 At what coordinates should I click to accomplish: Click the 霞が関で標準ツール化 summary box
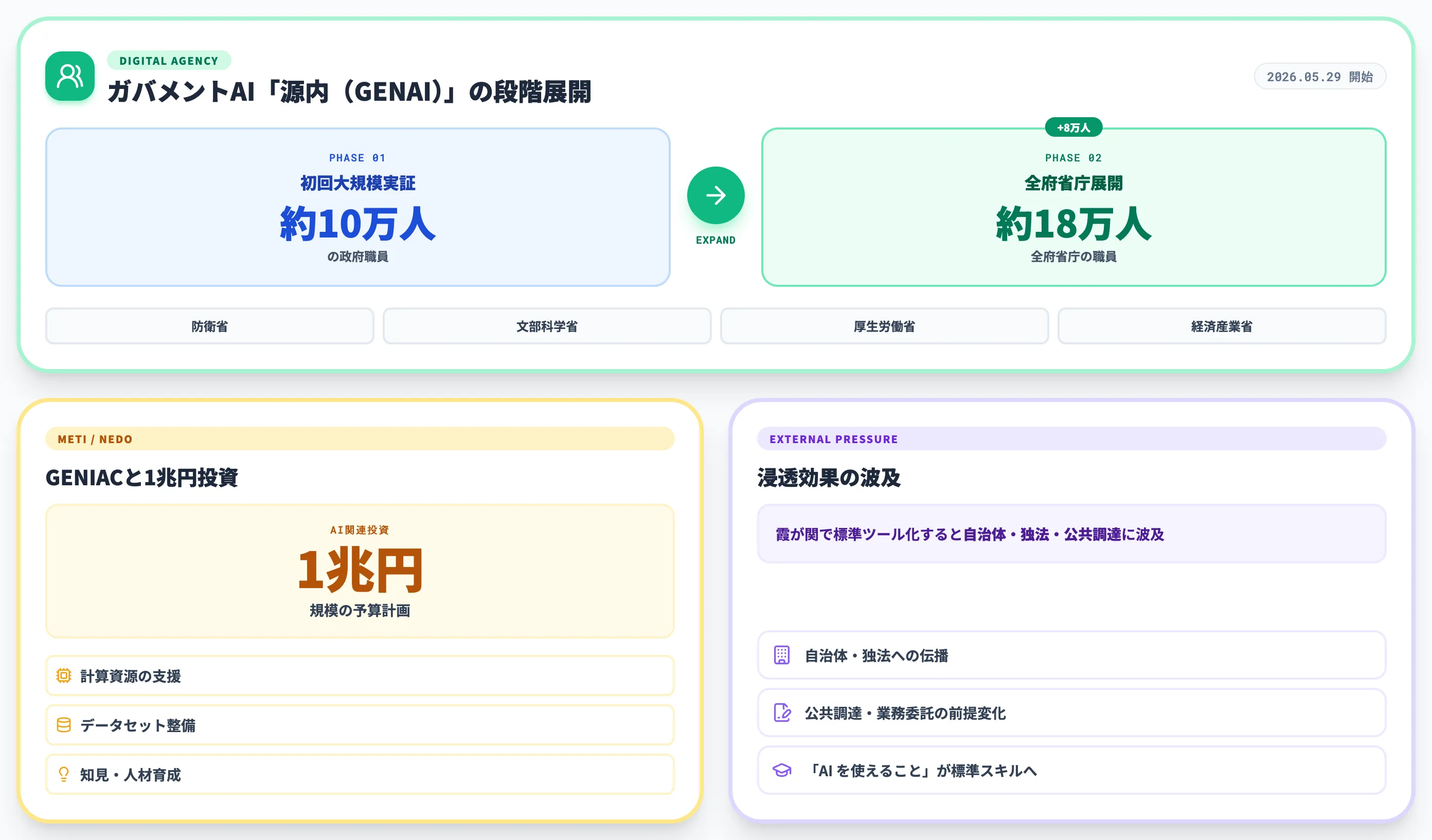(x=1072, y=534)
